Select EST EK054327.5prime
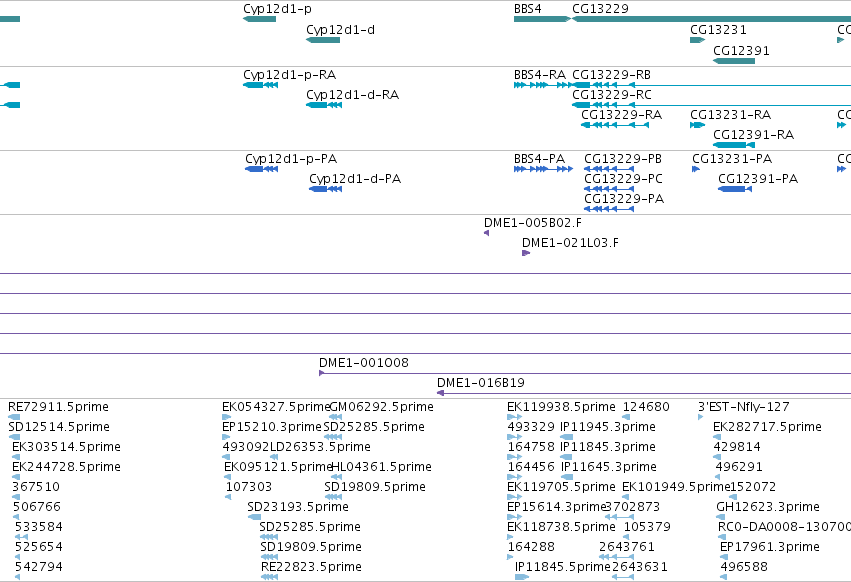 [226, 417]
